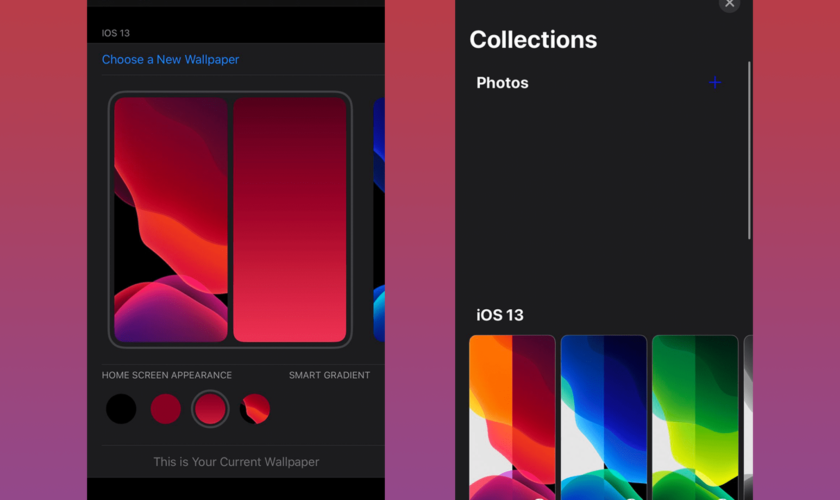Open the red gradient home screen preview

290,220
